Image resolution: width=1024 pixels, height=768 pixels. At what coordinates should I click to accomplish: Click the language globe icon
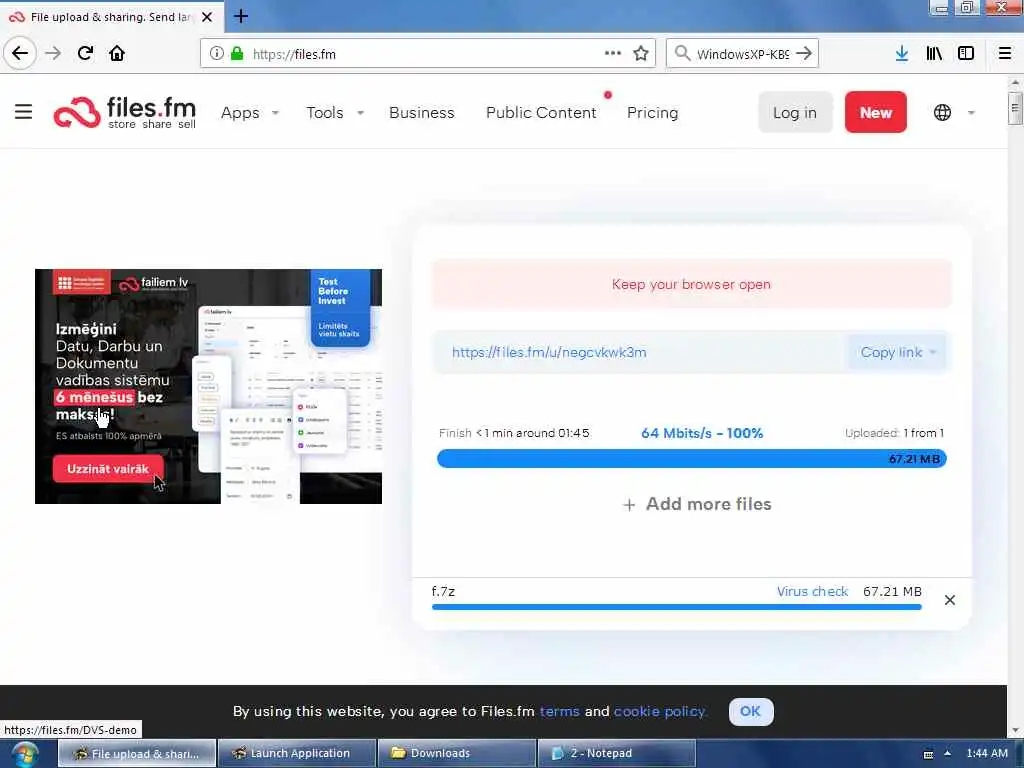pos(942,112)
